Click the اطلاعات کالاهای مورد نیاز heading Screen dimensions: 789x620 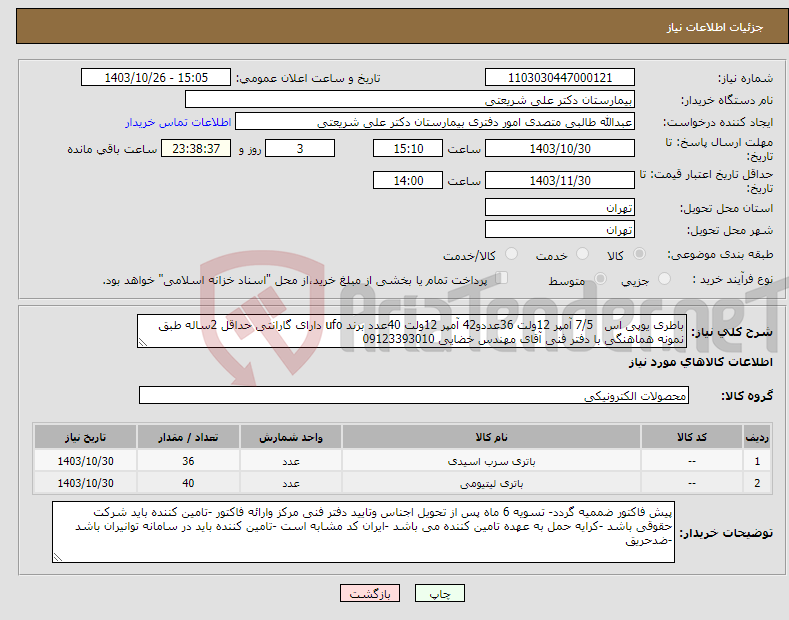coord(700,362)
